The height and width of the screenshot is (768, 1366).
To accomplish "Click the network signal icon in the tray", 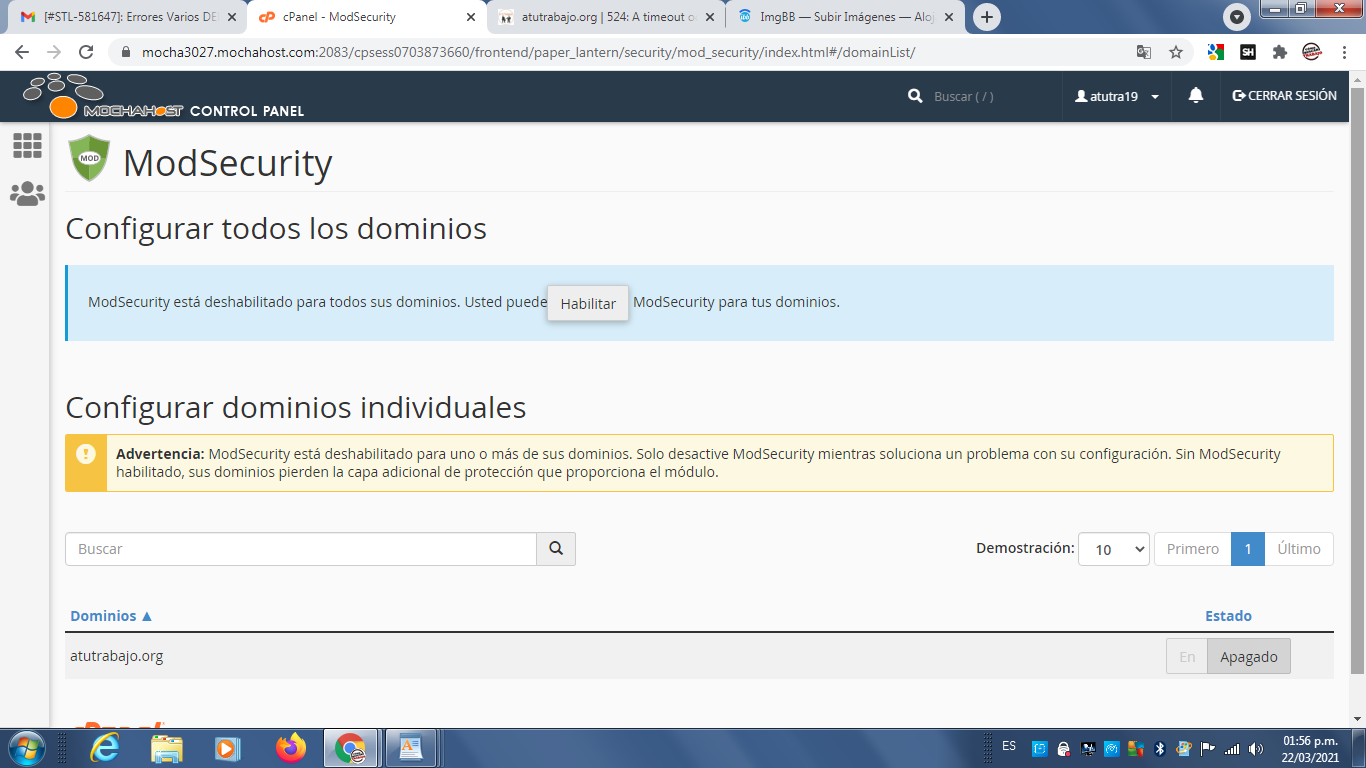I will [1231, 748].
